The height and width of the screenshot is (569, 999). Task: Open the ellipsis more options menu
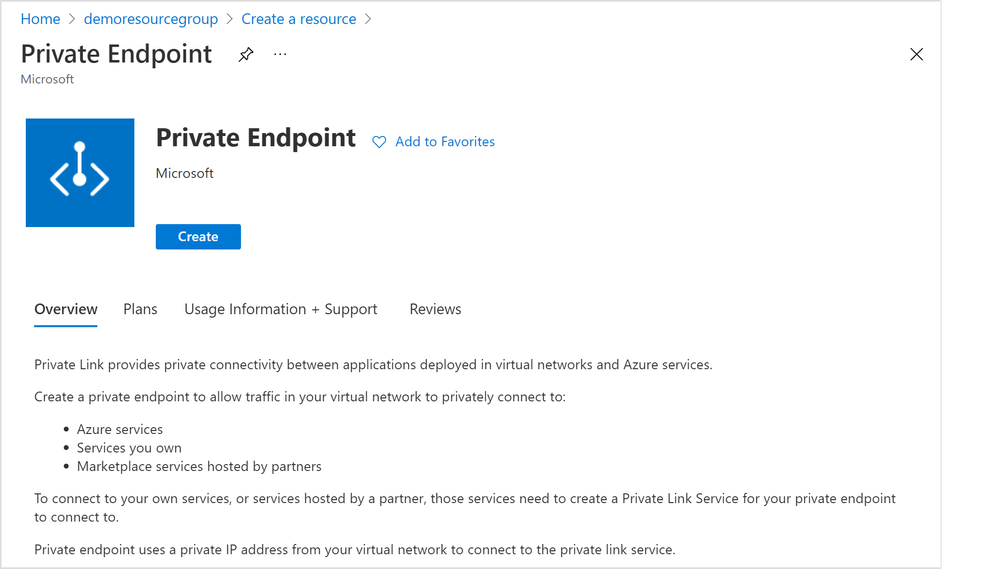click(x=280, y=55)
